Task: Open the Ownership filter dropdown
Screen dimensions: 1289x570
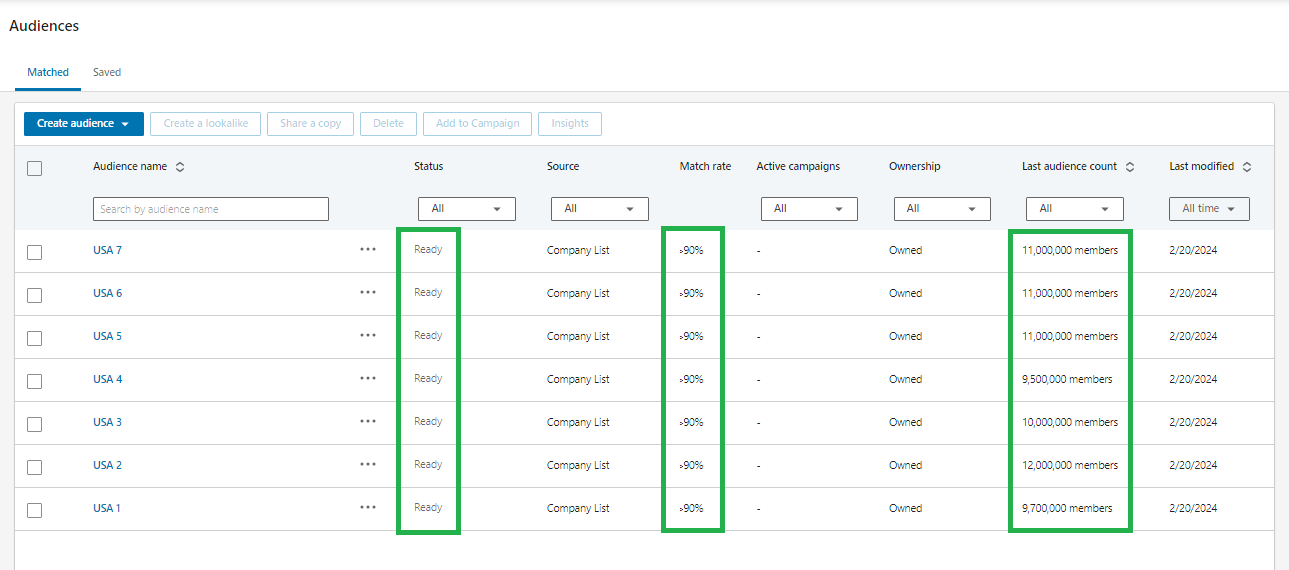Action: 939,209
